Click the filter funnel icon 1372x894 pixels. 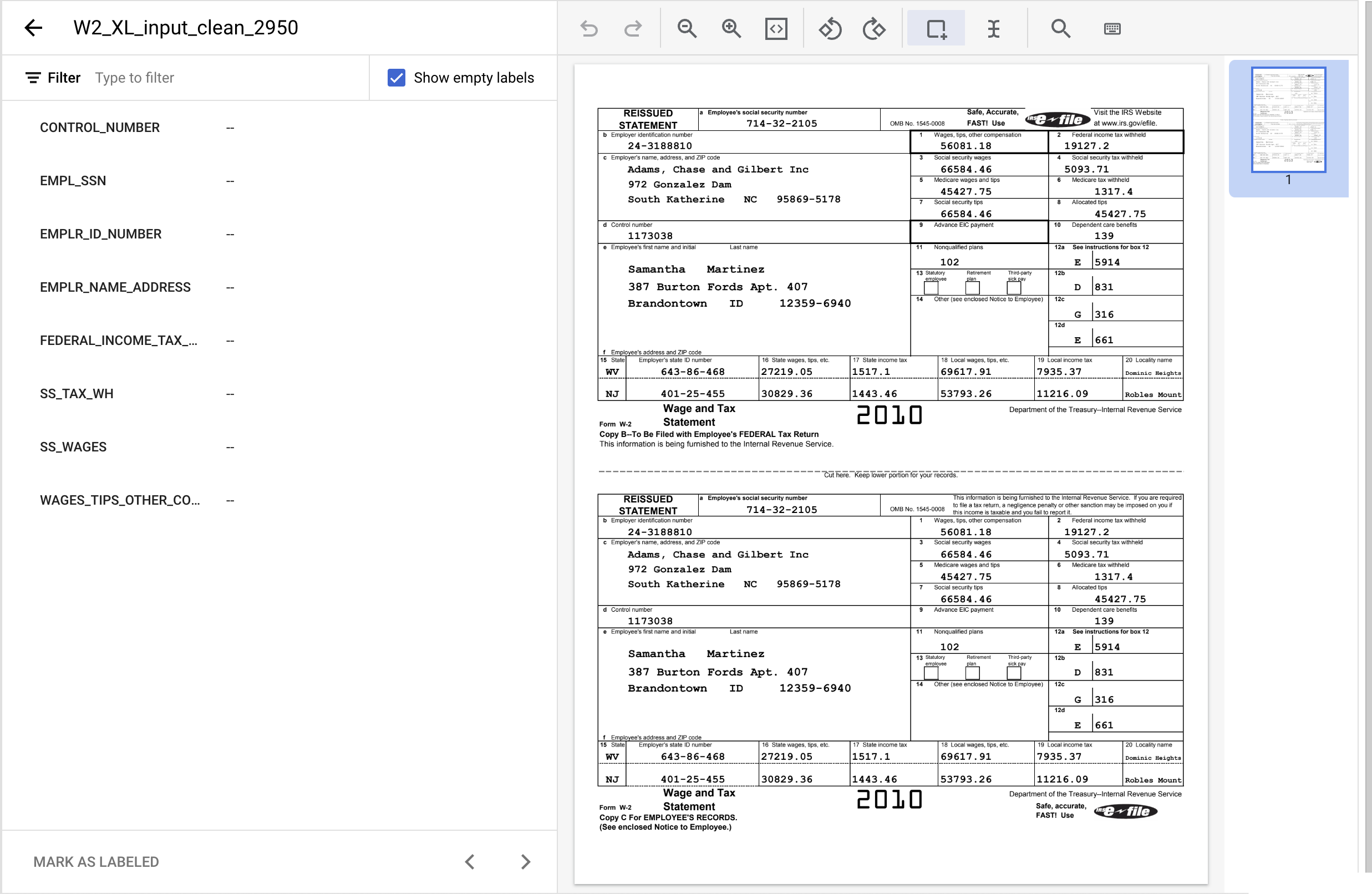click(33, 77)
